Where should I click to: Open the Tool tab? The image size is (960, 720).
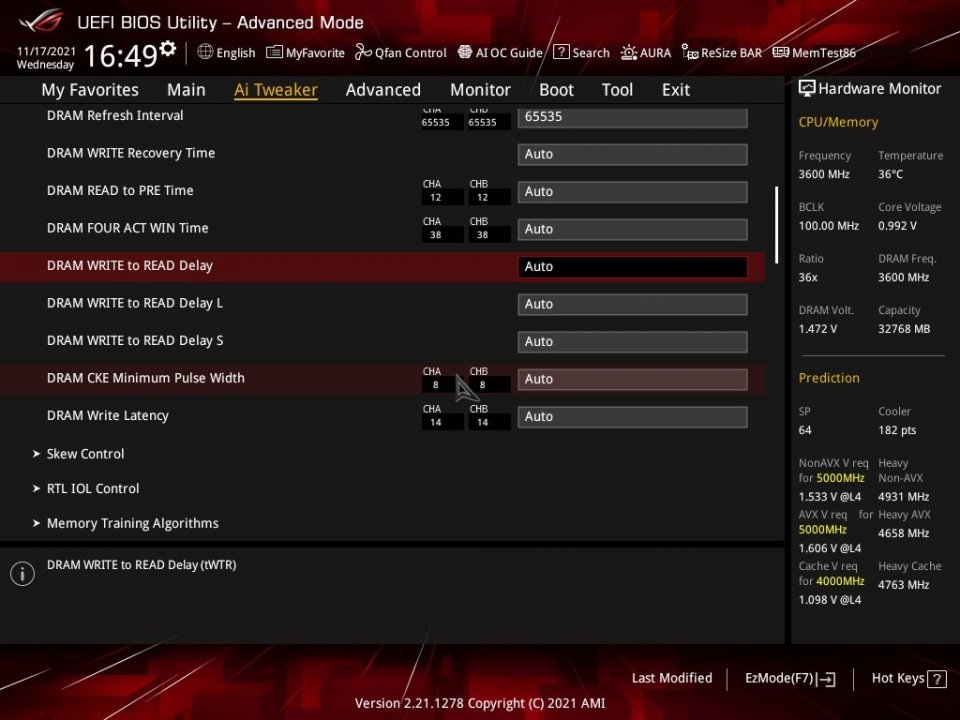[x=617, y=90]
